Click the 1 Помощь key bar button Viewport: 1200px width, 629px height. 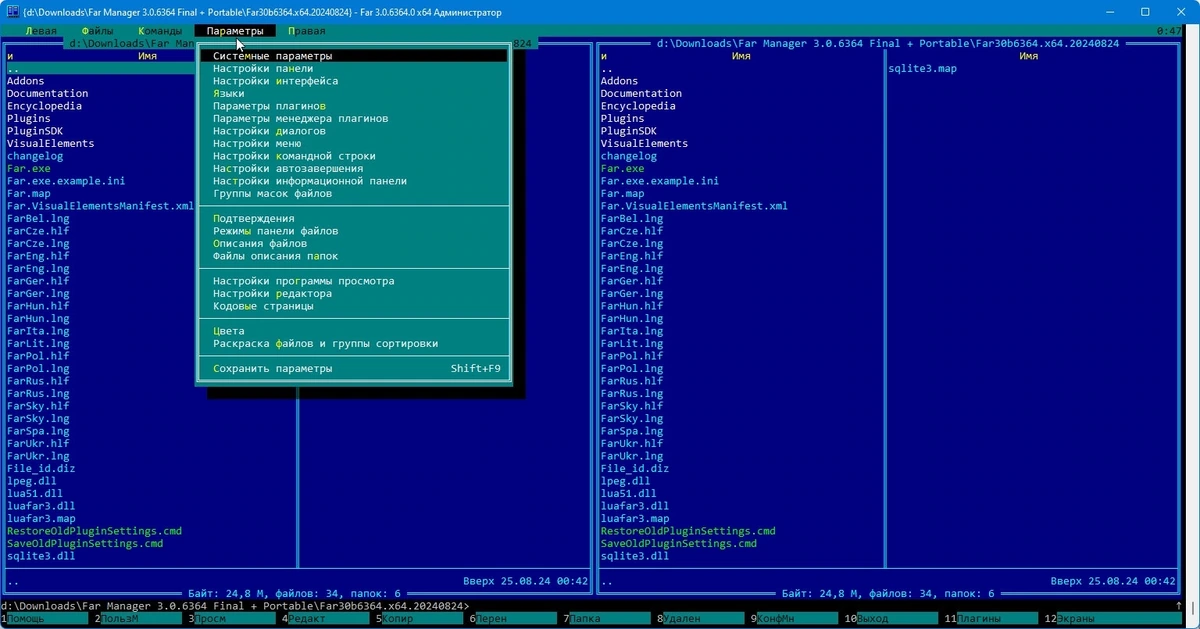pos(47,620)
